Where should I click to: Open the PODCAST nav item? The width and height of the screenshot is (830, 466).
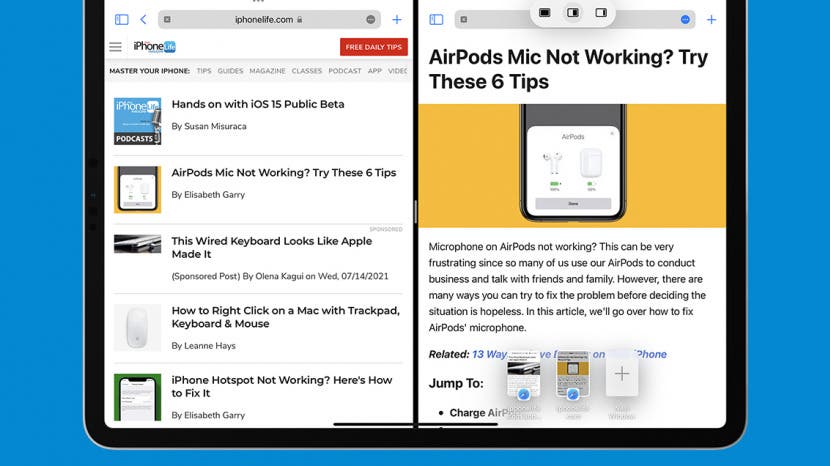tap(345, 71)
